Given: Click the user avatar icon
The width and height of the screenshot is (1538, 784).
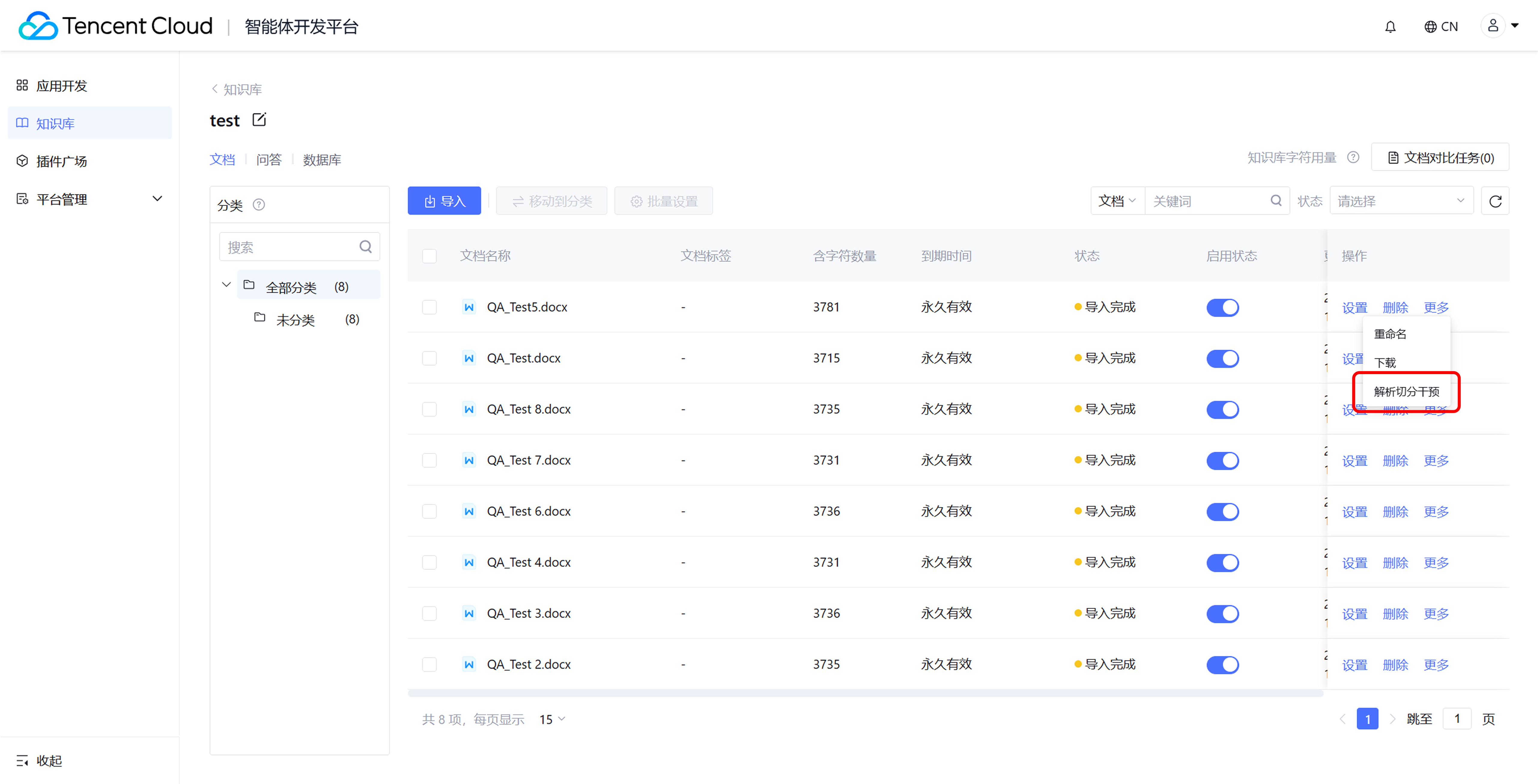Looking at the screenshot, I should (x=1493, y=26).
